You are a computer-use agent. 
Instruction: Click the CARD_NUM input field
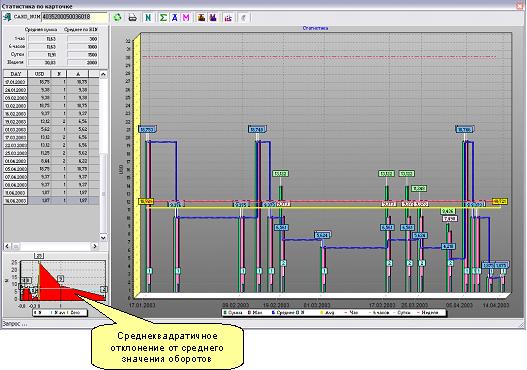point(74,17)
